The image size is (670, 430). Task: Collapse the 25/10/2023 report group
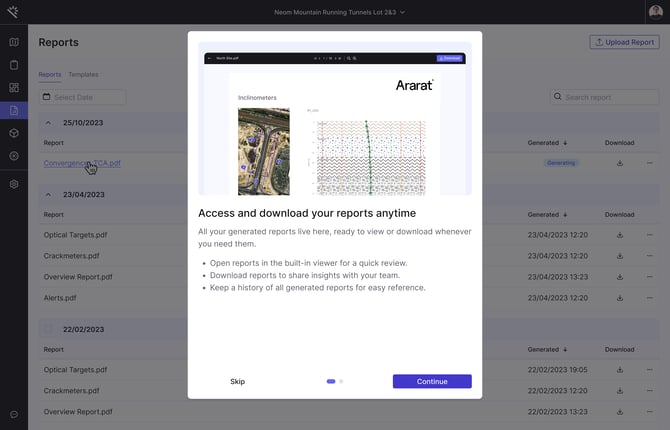tap(48, 123)
